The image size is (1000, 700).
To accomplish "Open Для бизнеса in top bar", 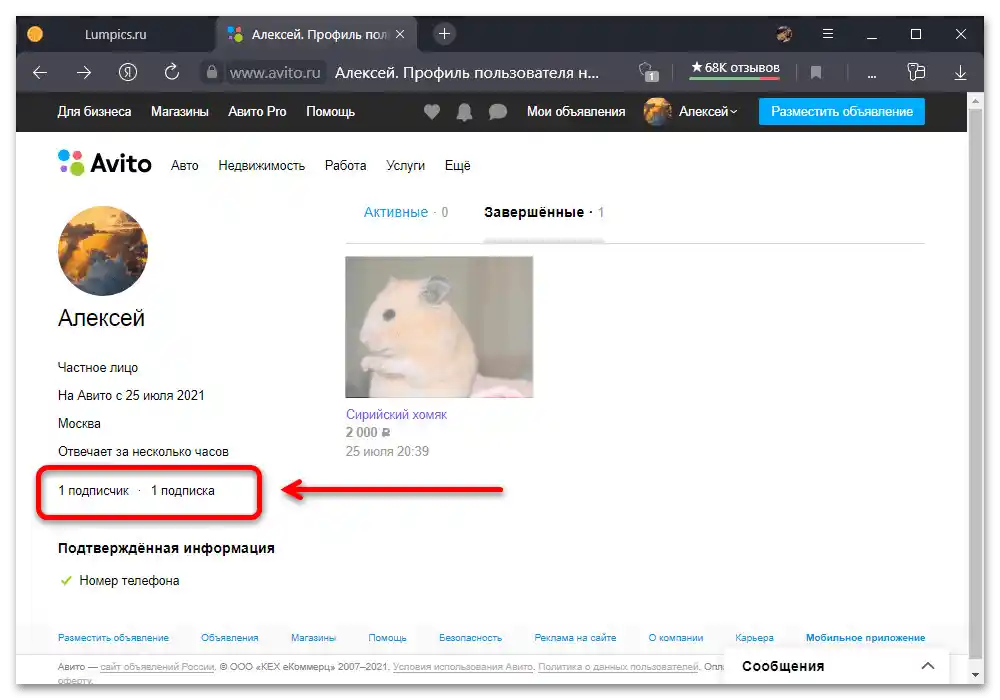I will [94, 112].
